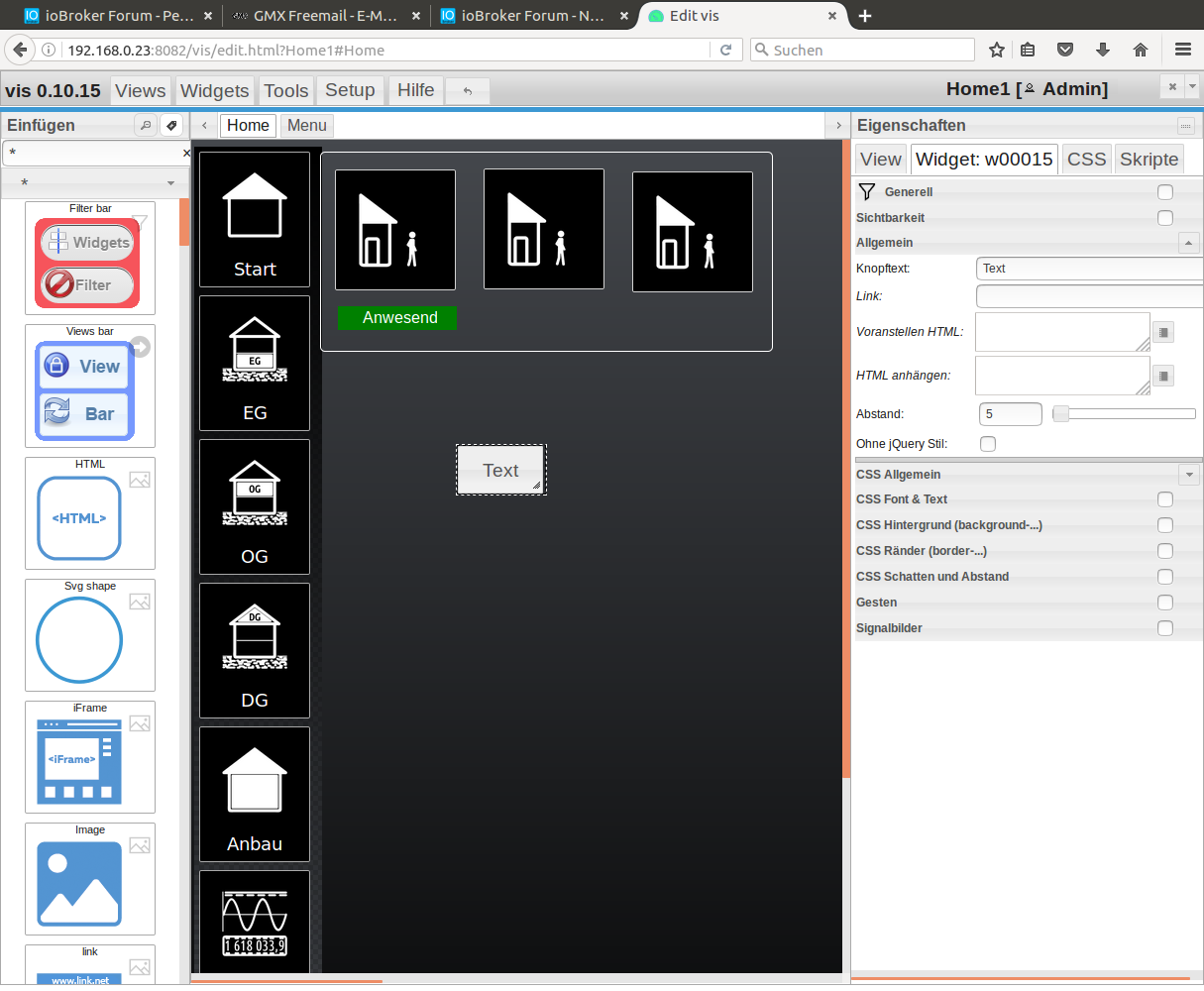1204x991 pixels.
Task: Check the CSS Font & Text checkbox
Action: pos(1165,499)
